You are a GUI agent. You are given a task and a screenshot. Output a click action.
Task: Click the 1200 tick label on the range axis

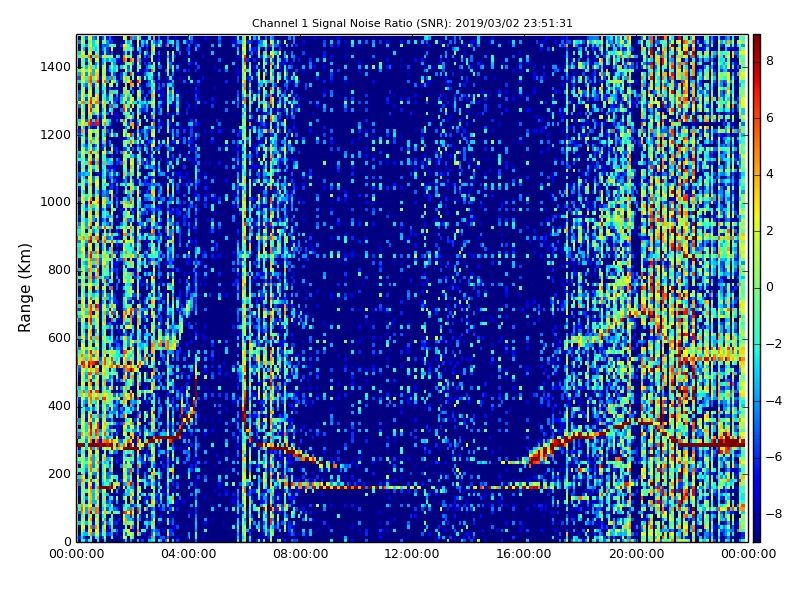click(56, 135)
